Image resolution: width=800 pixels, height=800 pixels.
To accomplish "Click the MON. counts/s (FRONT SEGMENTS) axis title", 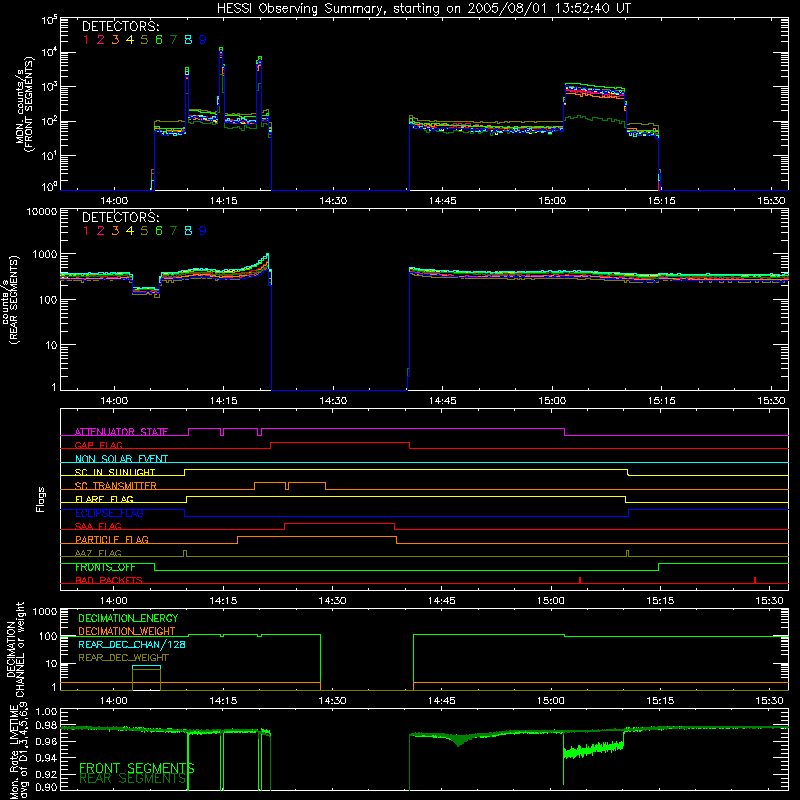I will pos(24,104).
